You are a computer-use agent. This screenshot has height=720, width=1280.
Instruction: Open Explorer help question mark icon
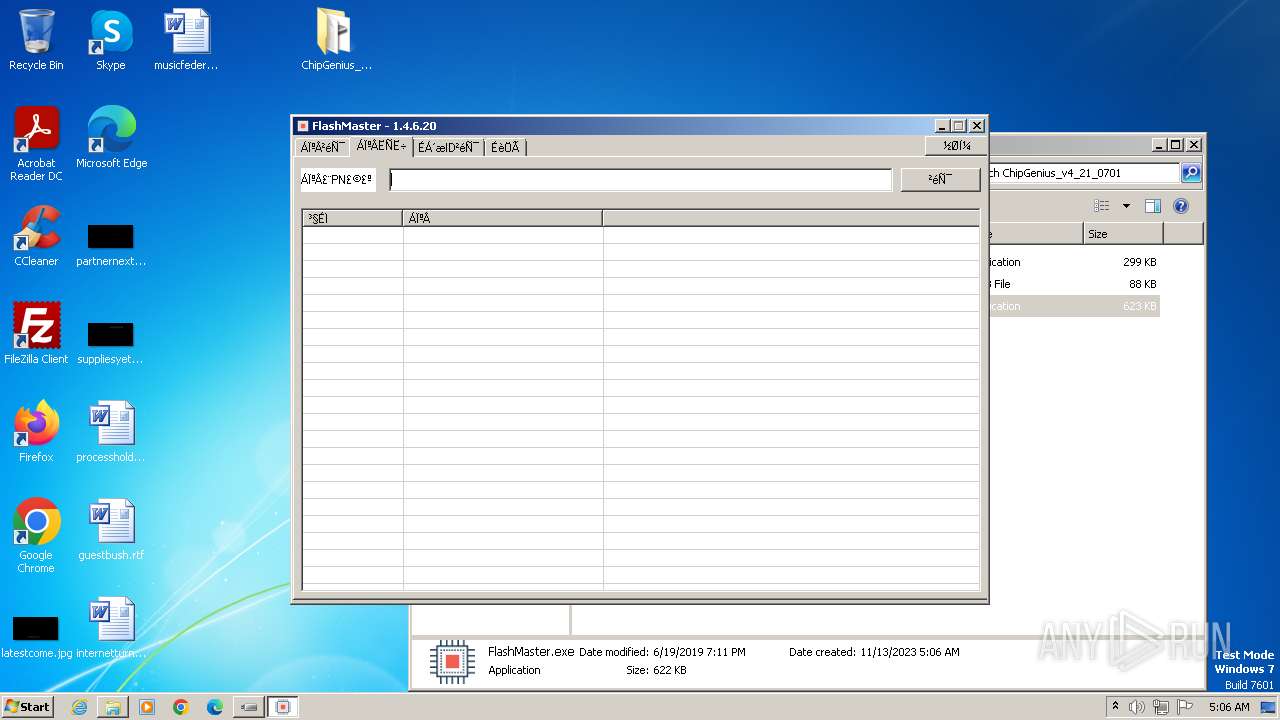1181,206
